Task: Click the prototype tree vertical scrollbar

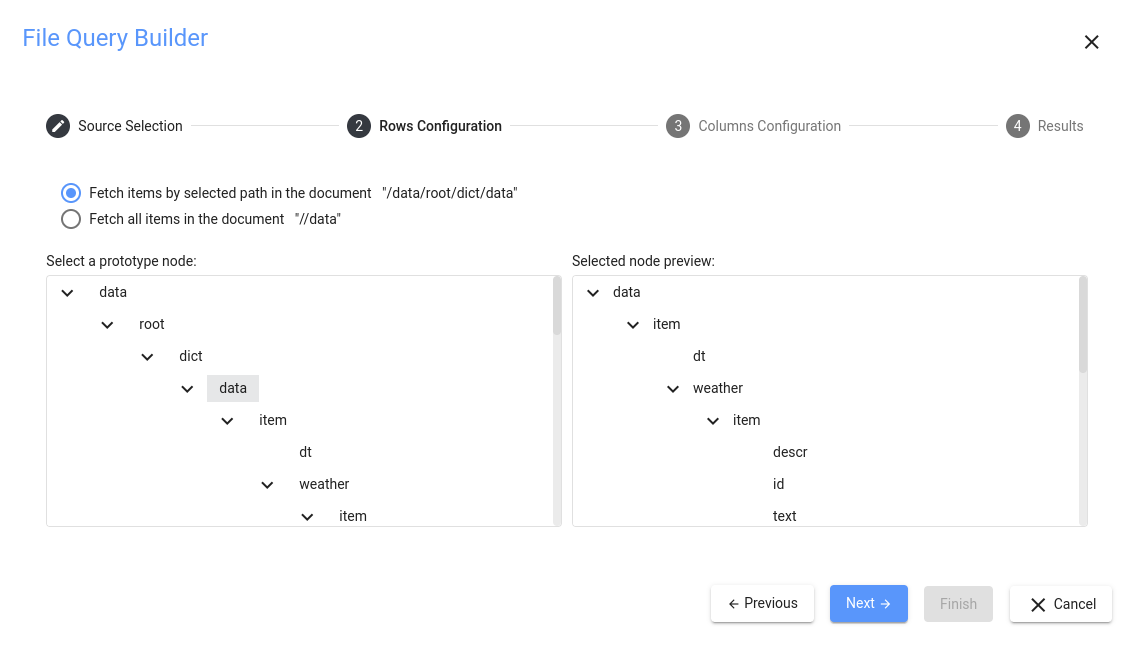Action: pyautogui.click(x=557, y=306)
